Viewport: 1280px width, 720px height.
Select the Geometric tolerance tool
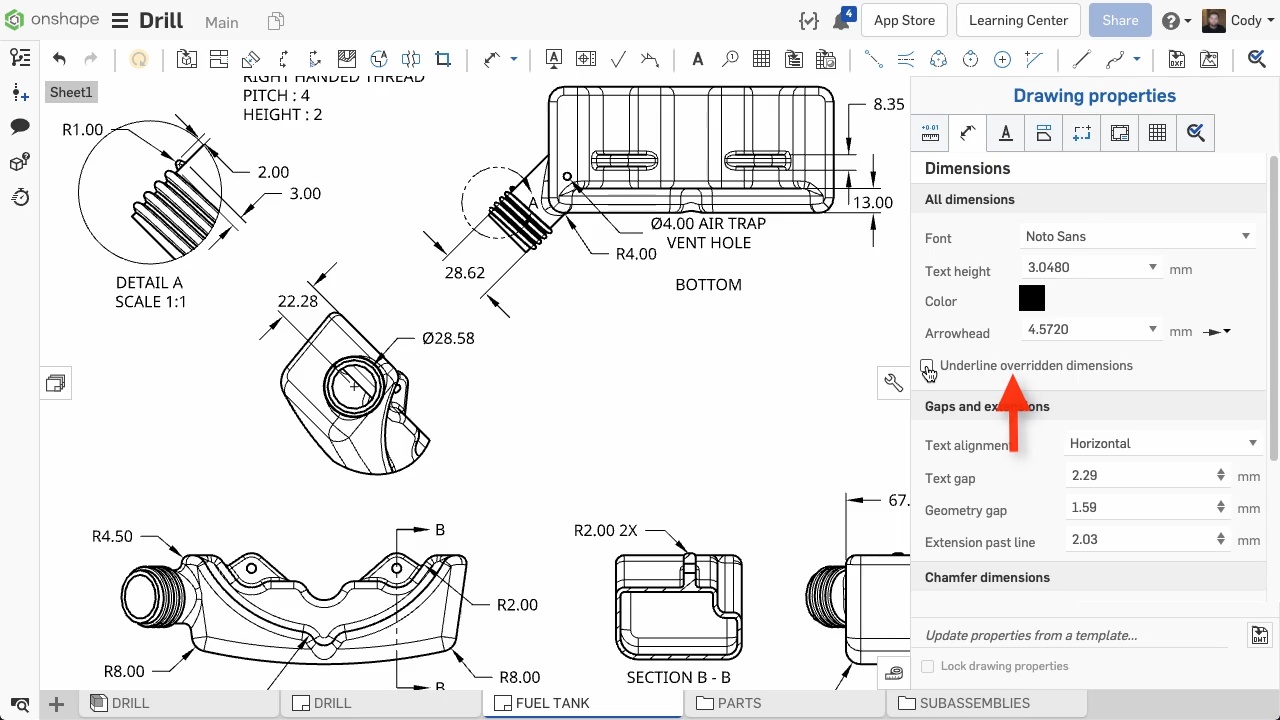(x=586, y=59)
